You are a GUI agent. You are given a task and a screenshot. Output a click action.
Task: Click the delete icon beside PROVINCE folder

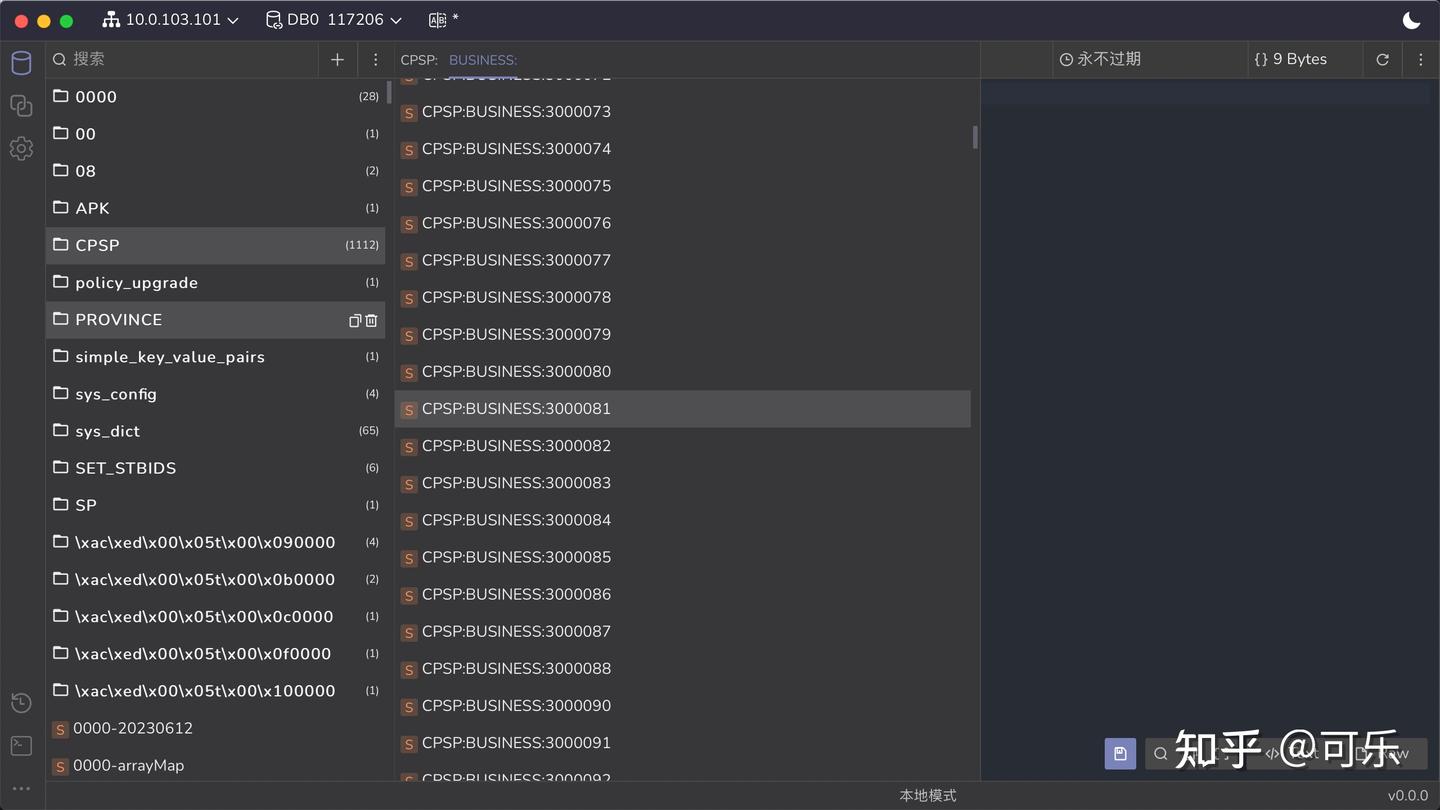pyautogui.click(x=371, y=320)
